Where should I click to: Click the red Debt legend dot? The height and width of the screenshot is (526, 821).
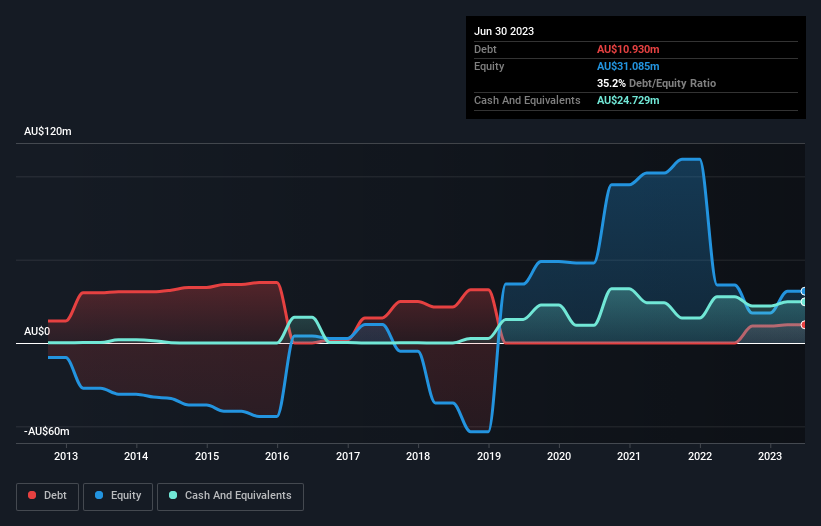coord(32,495)
